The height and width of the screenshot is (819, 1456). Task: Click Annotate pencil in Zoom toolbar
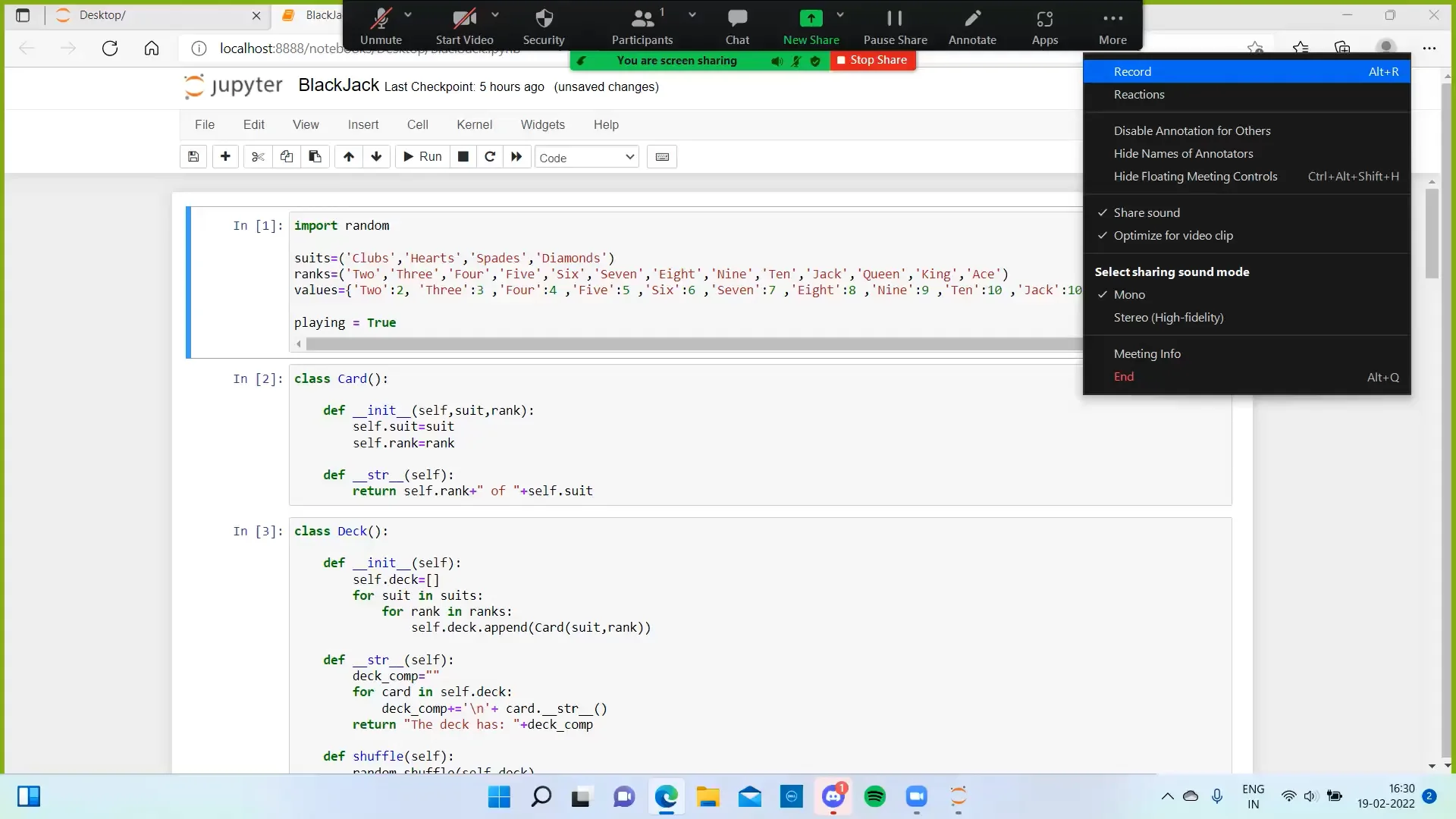click(972, 27)
